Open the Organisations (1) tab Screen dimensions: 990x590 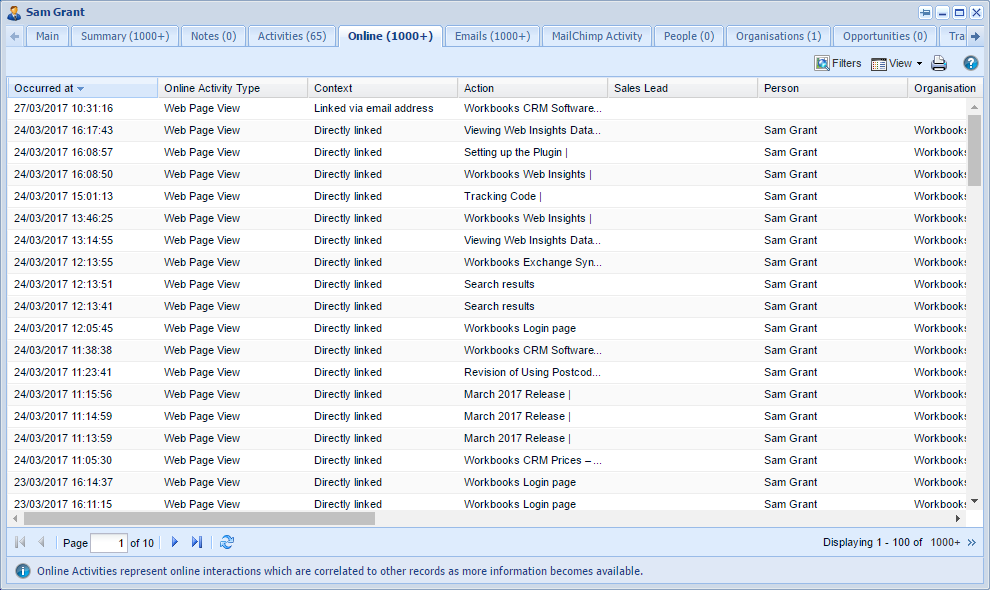[778, 36]
